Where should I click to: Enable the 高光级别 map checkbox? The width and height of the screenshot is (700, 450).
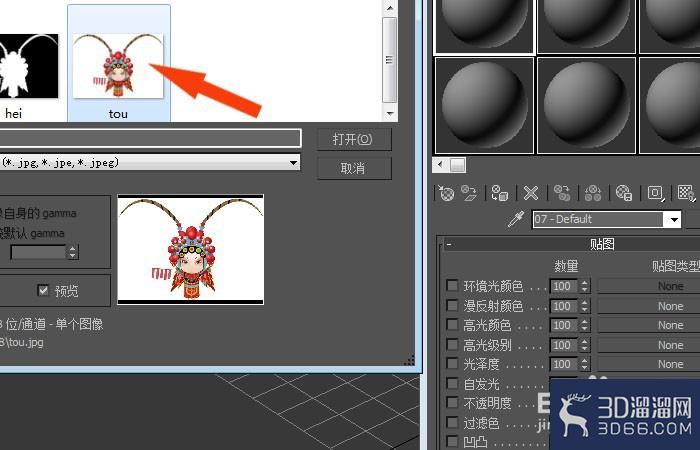pos(452,344)
